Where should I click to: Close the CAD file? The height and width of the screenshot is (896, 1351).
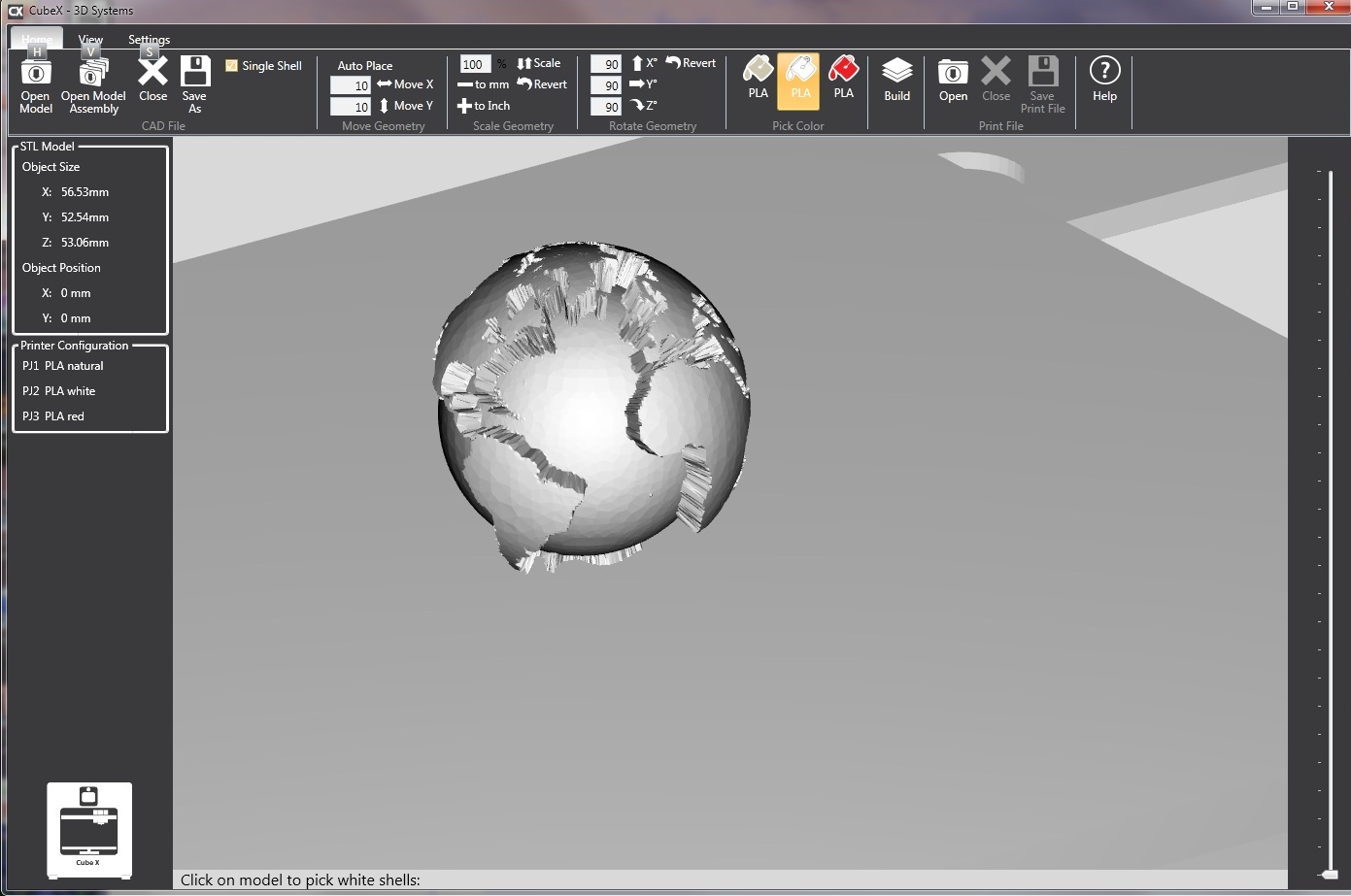[x=152, y=80]
